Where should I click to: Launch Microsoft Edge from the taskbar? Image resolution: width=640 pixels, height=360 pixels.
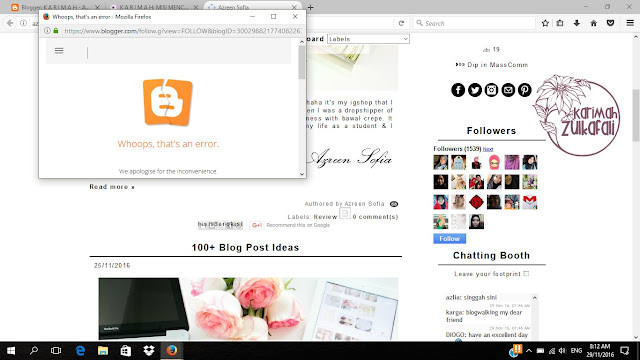[x=80, y=351]
